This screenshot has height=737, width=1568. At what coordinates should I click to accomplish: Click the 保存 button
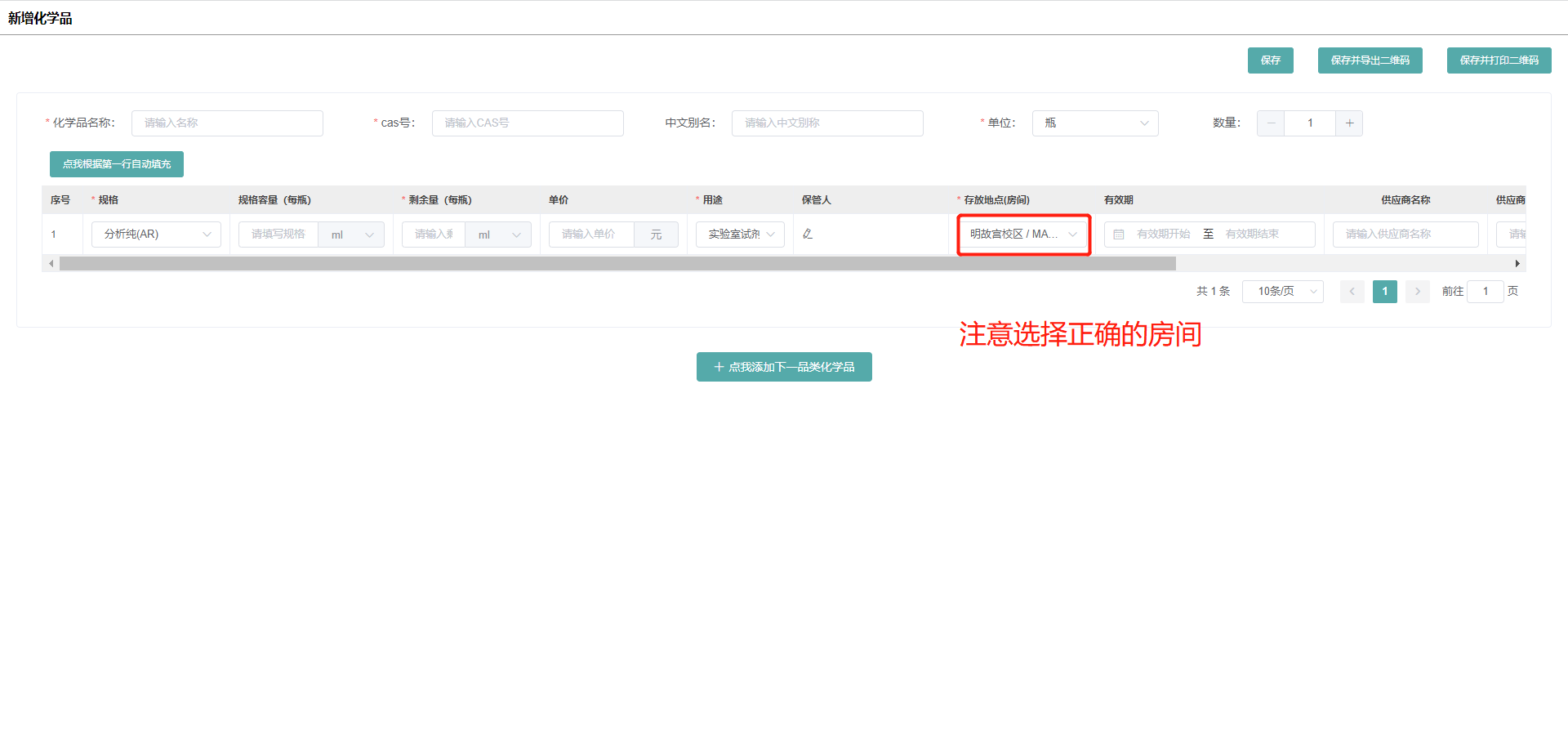pos(1270,60)
